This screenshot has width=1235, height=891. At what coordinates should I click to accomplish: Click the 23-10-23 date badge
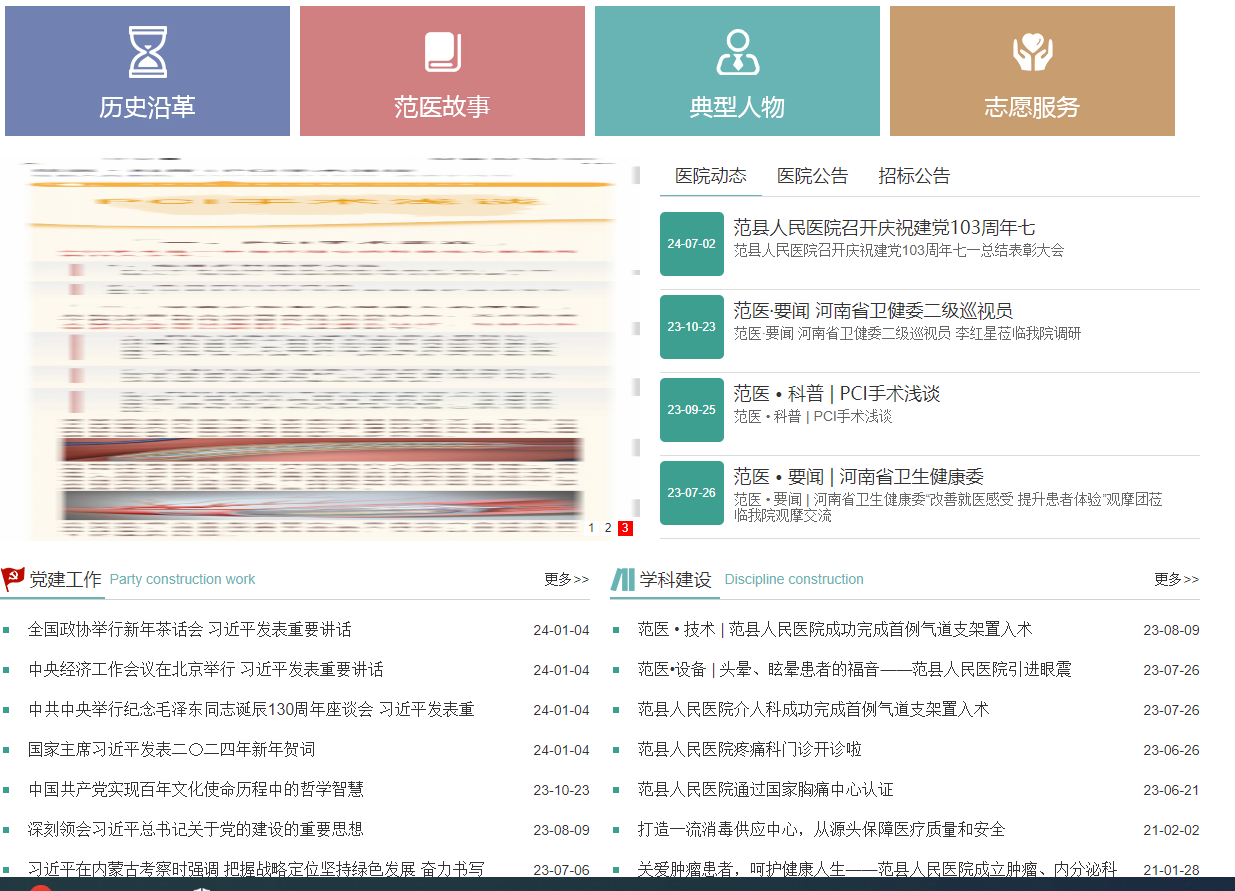pyautogui.click(x=692, y=327)
